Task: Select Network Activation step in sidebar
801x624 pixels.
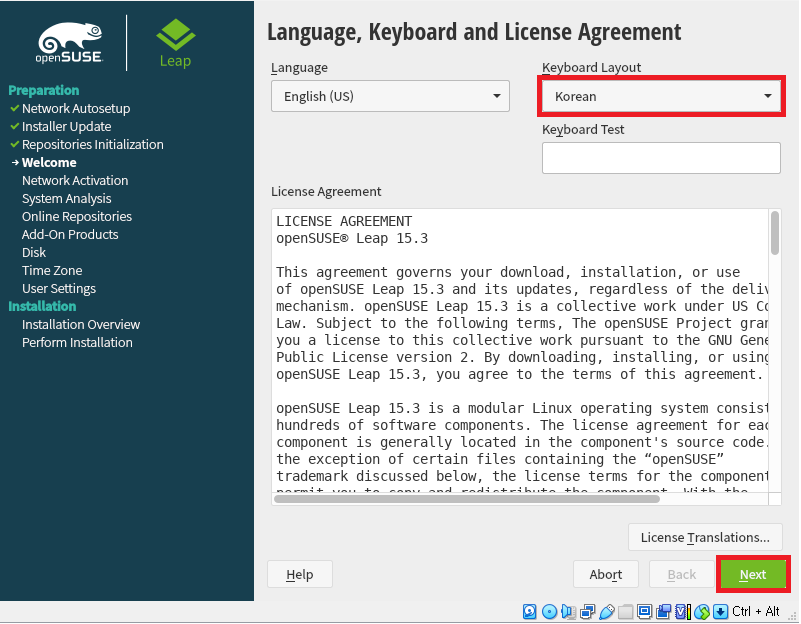Action: 75,180
